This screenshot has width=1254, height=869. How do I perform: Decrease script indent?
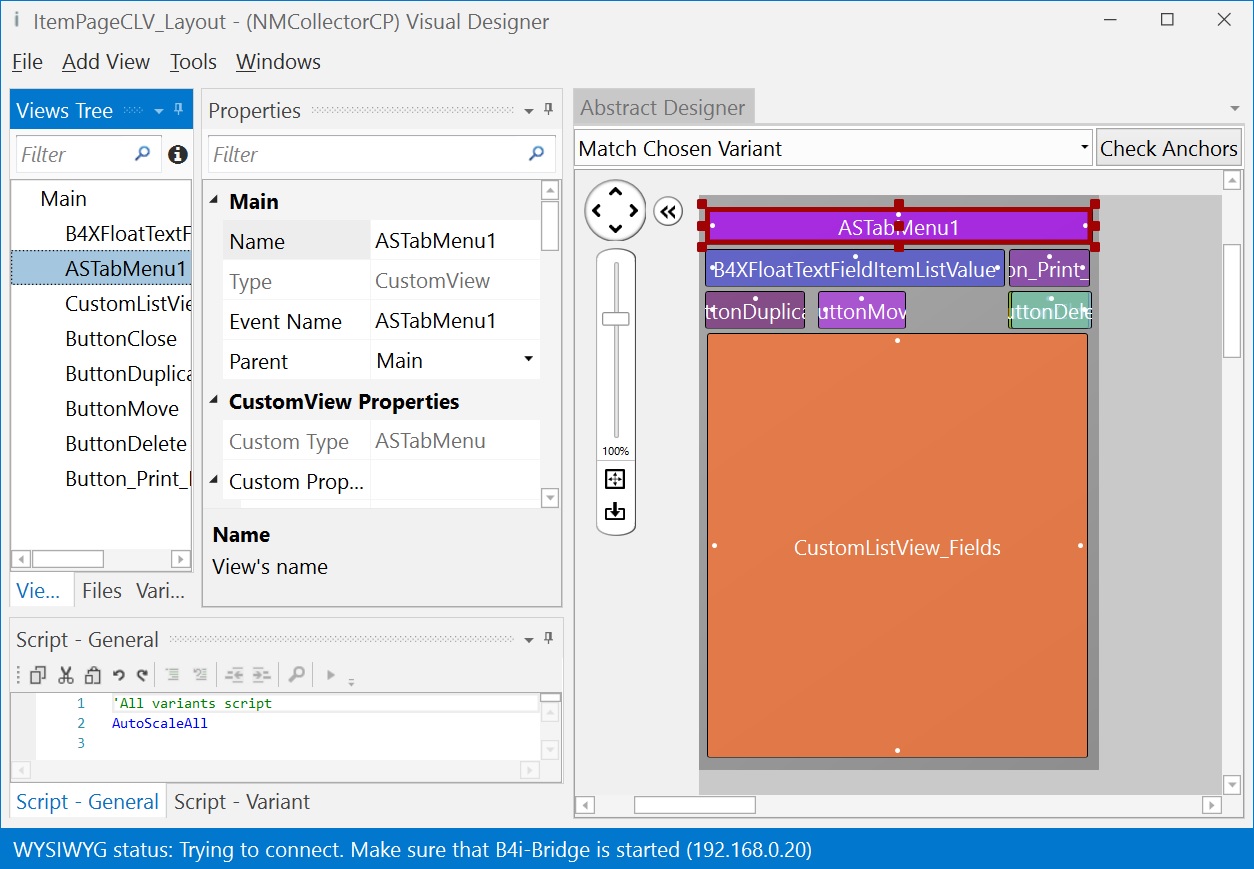(234, 675)
